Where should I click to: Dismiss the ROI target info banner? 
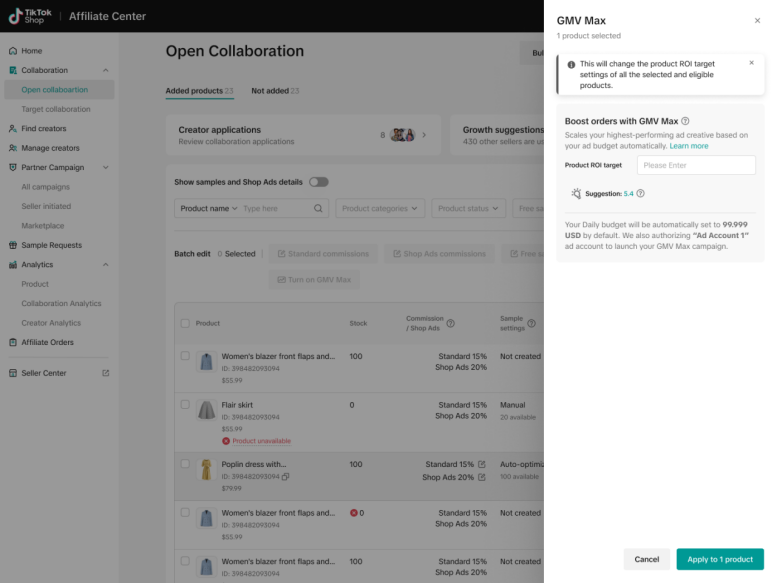752,63
